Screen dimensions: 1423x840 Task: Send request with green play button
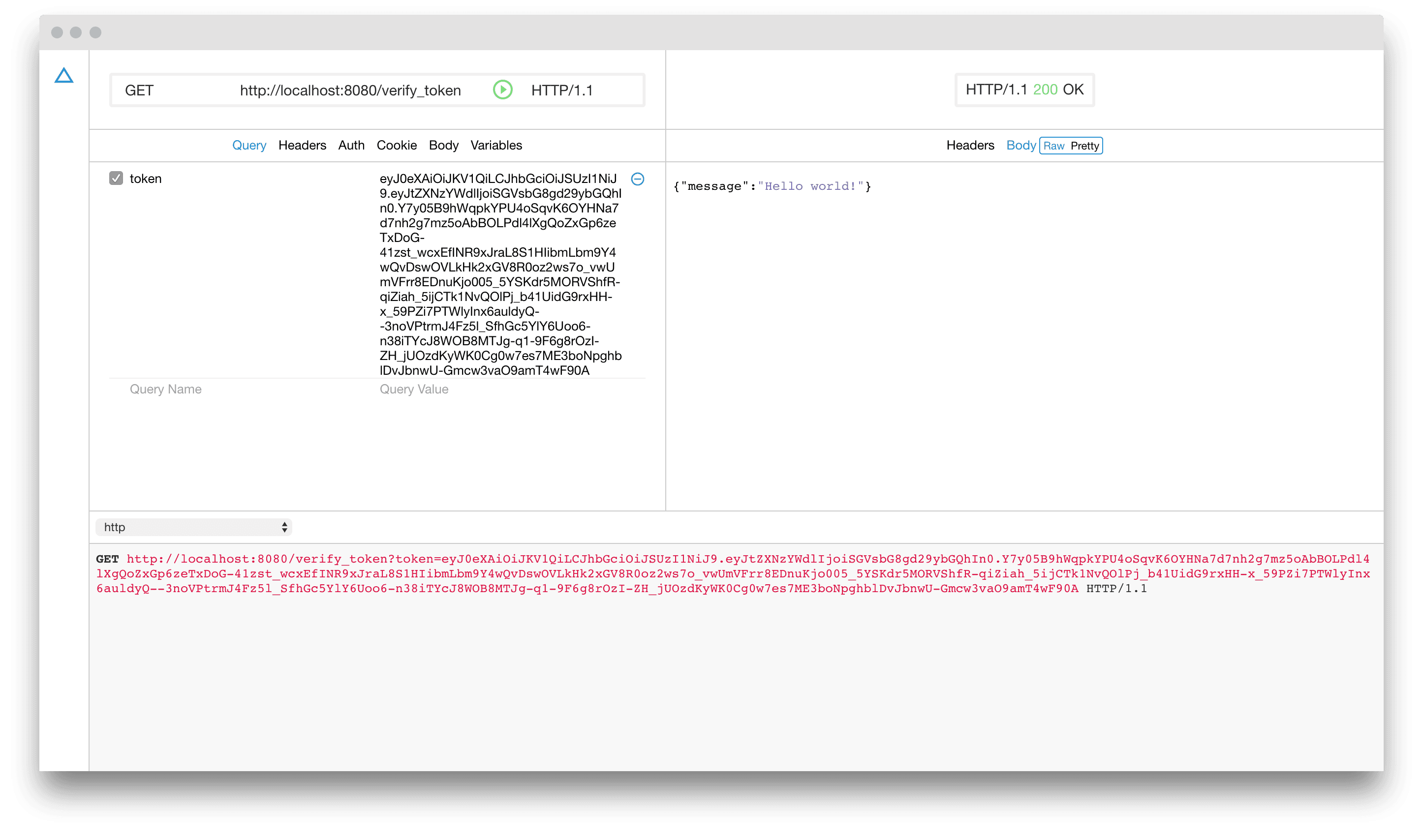pyautogui.click(x=502, y=90)
